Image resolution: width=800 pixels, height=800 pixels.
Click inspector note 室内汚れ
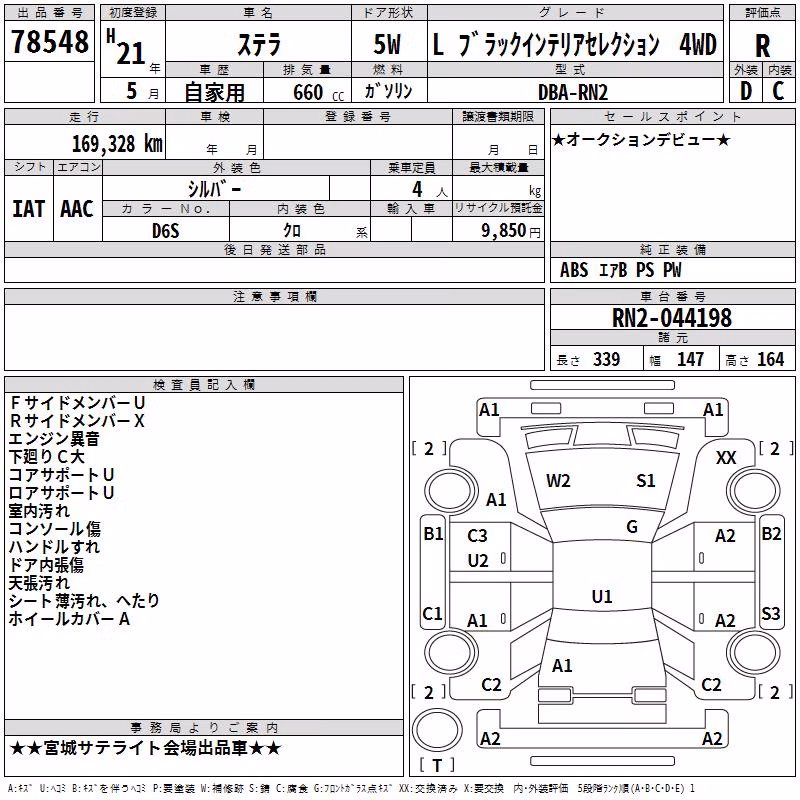(x=39, y=511)
